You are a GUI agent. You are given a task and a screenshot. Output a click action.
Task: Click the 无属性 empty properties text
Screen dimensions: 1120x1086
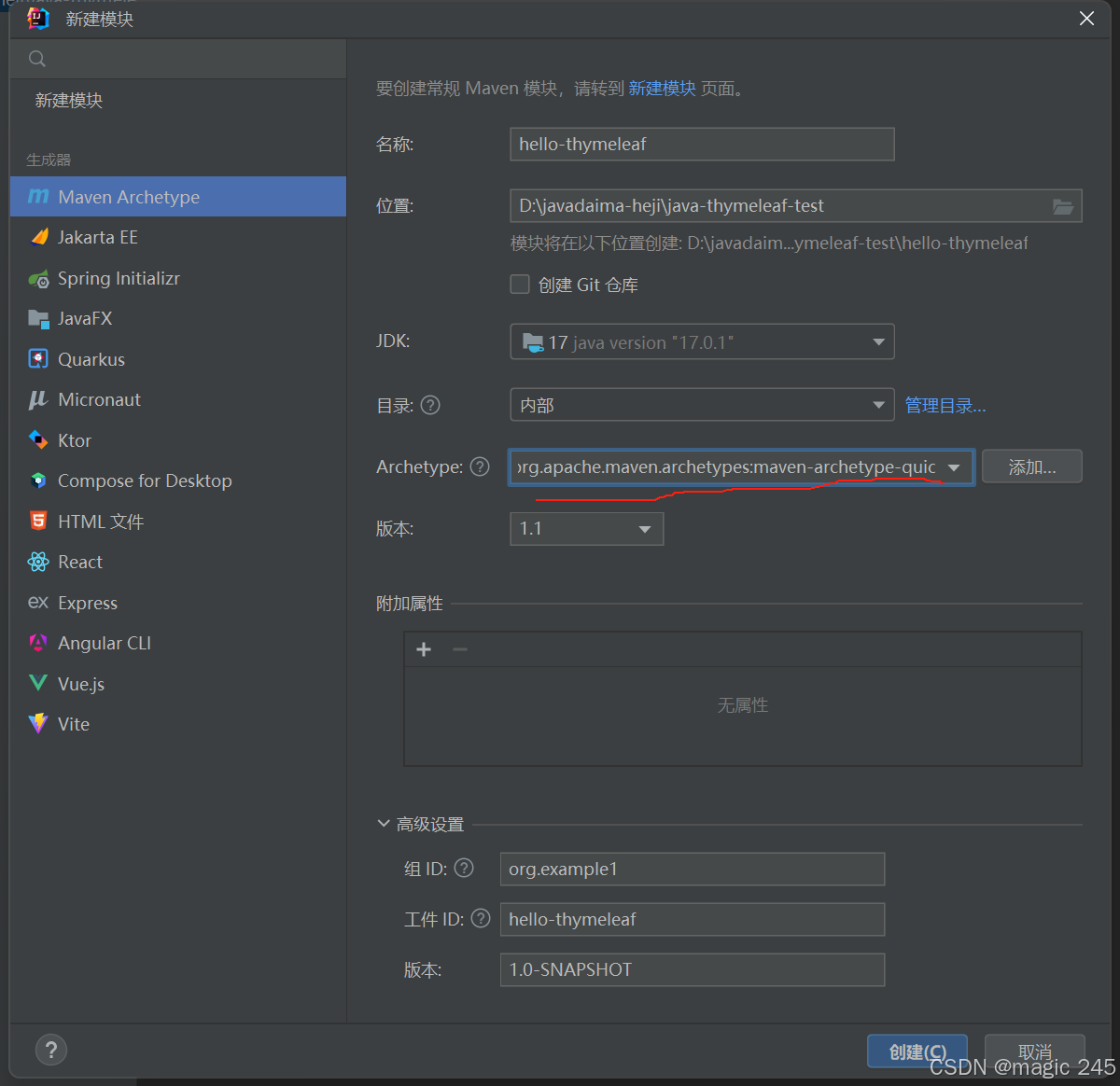[743, 705]
